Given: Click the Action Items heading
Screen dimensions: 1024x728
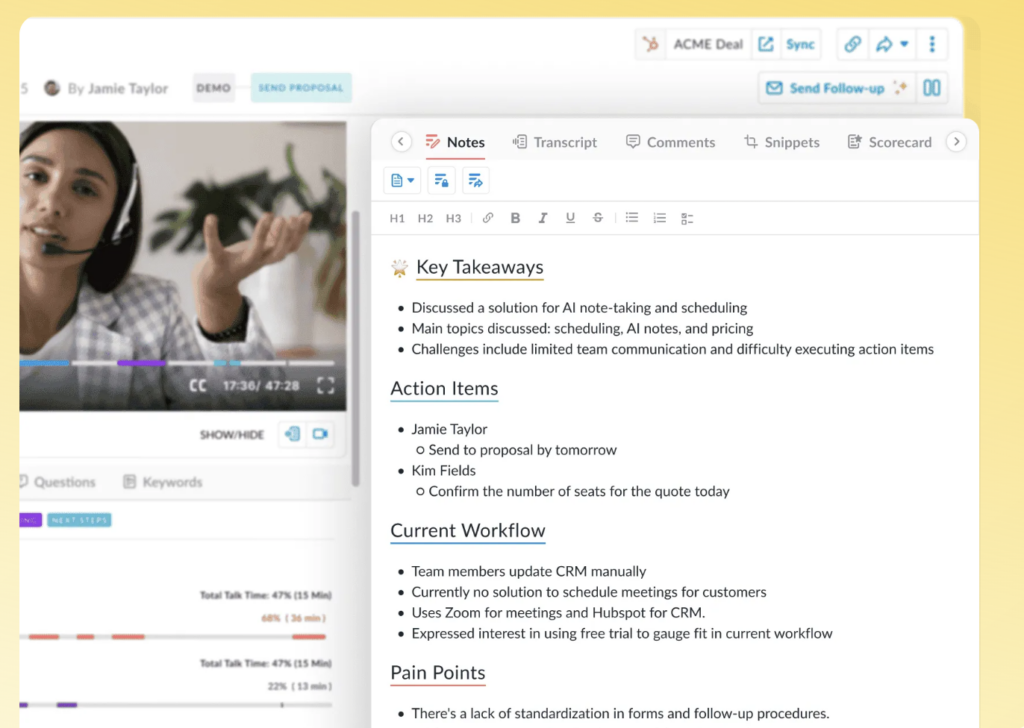Looking at the screenshot, I should coord(444,388).
